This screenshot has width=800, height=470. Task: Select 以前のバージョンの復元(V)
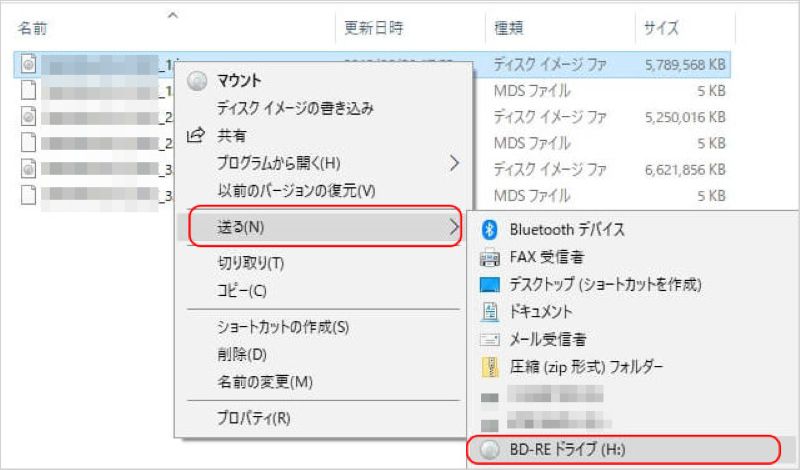[296, 191]
